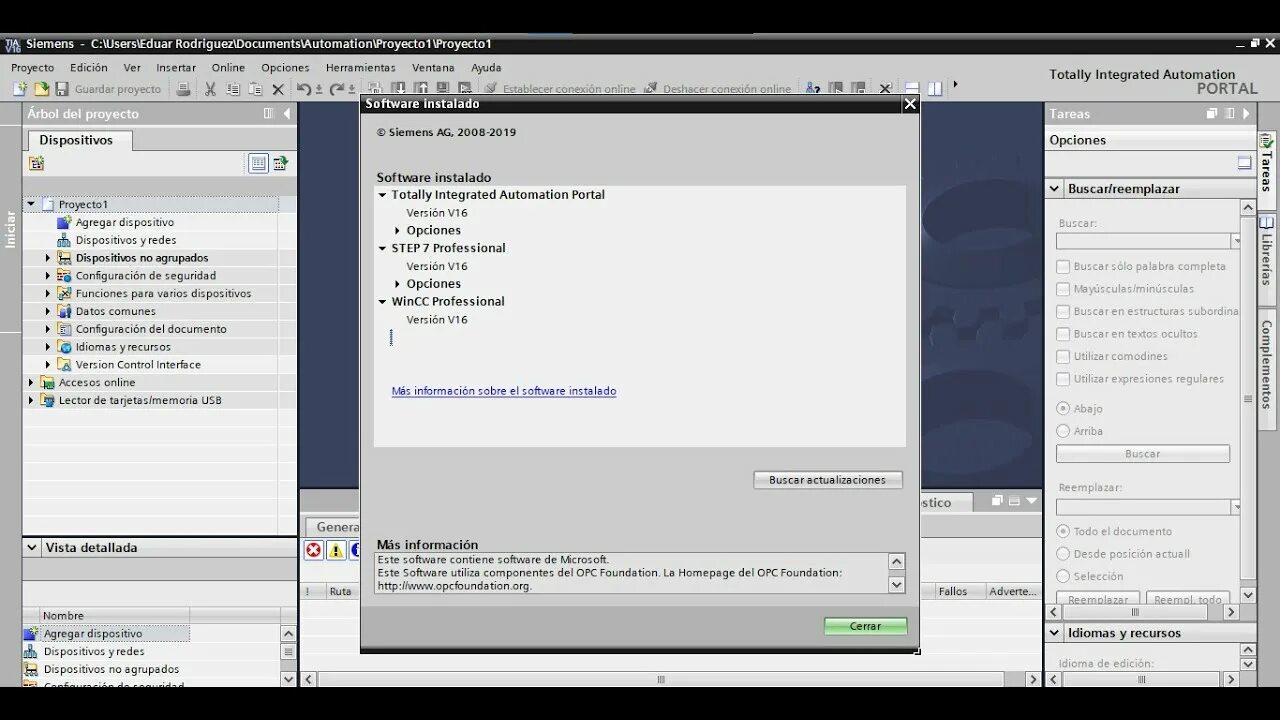Expand Configuración de seguridad tree node

click(47, 276)
